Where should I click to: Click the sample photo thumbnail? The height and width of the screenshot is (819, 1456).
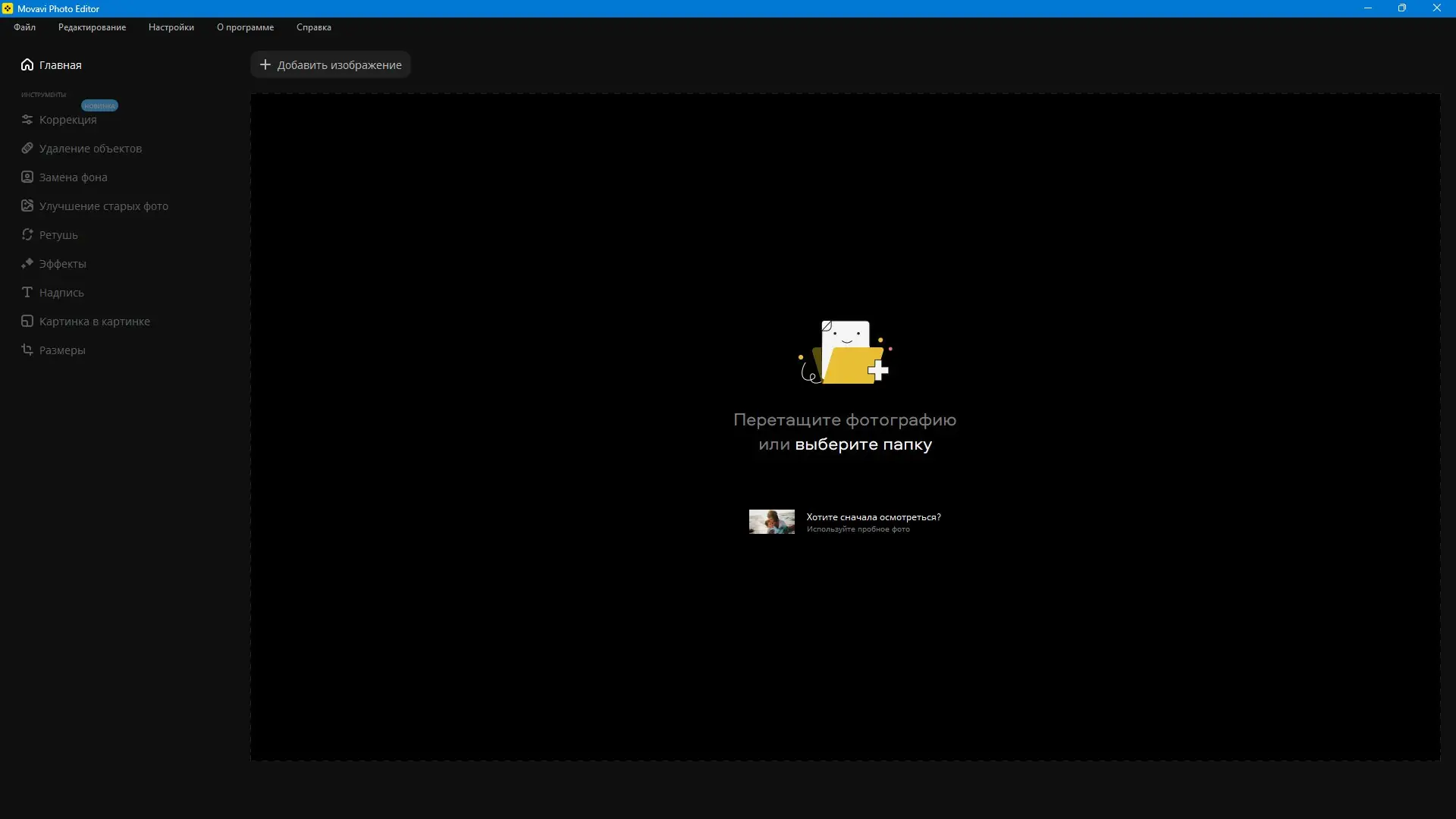(x=771, y=522)
